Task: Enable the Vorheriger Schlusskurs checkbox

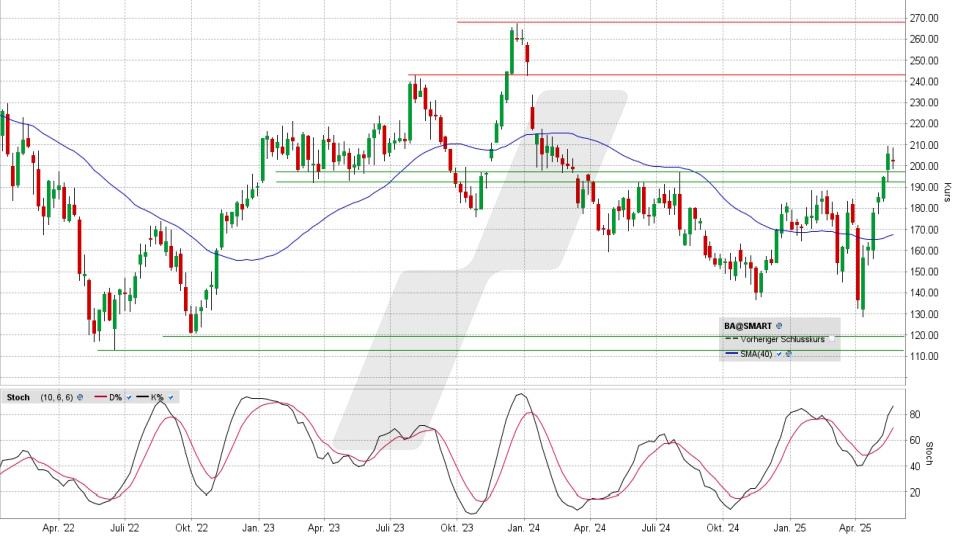Action: tap(831, 339)
